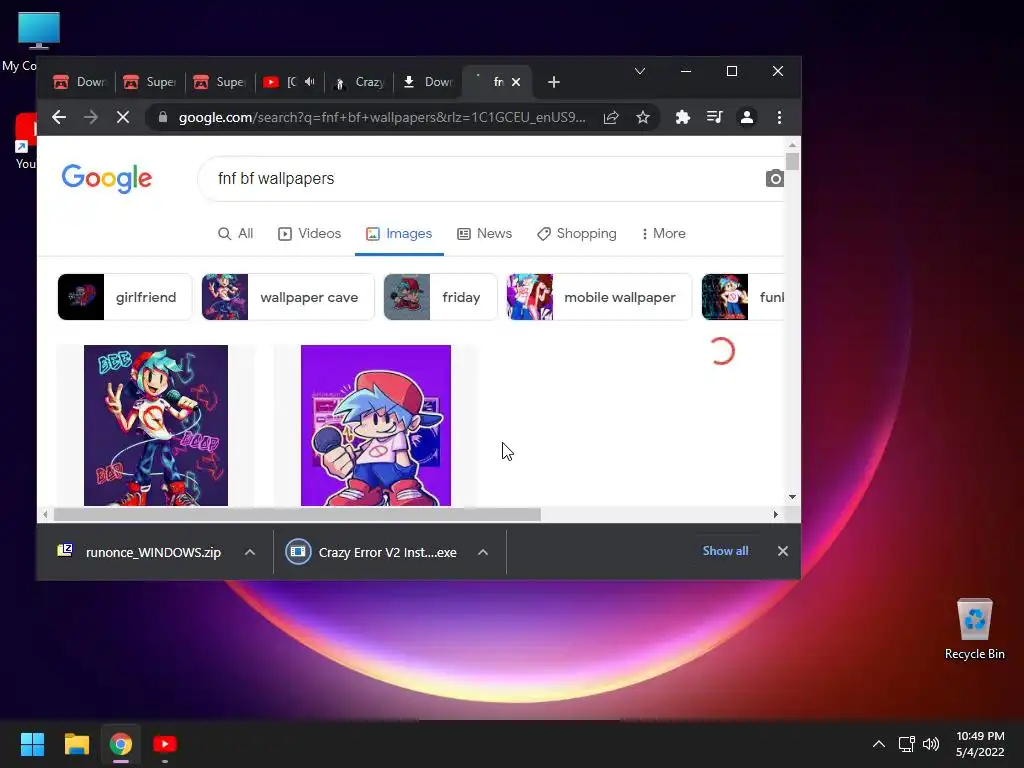Filter by girlfriend chip
Screen dimensions: 1024x768
tap(125, 297)
